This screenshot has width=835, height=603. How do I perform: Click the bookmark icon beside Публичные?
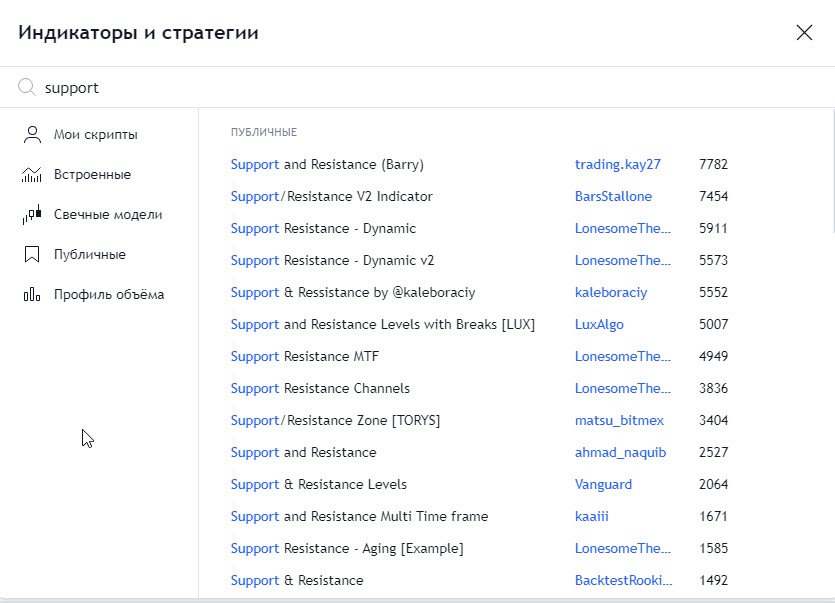point(32,254)
